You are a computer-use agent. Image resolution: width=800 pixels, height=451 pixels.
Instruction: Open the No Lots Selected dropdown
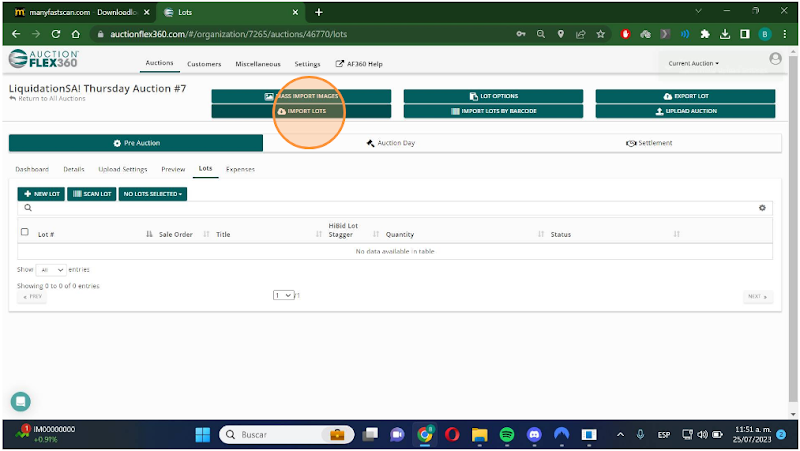coord(152,193)
